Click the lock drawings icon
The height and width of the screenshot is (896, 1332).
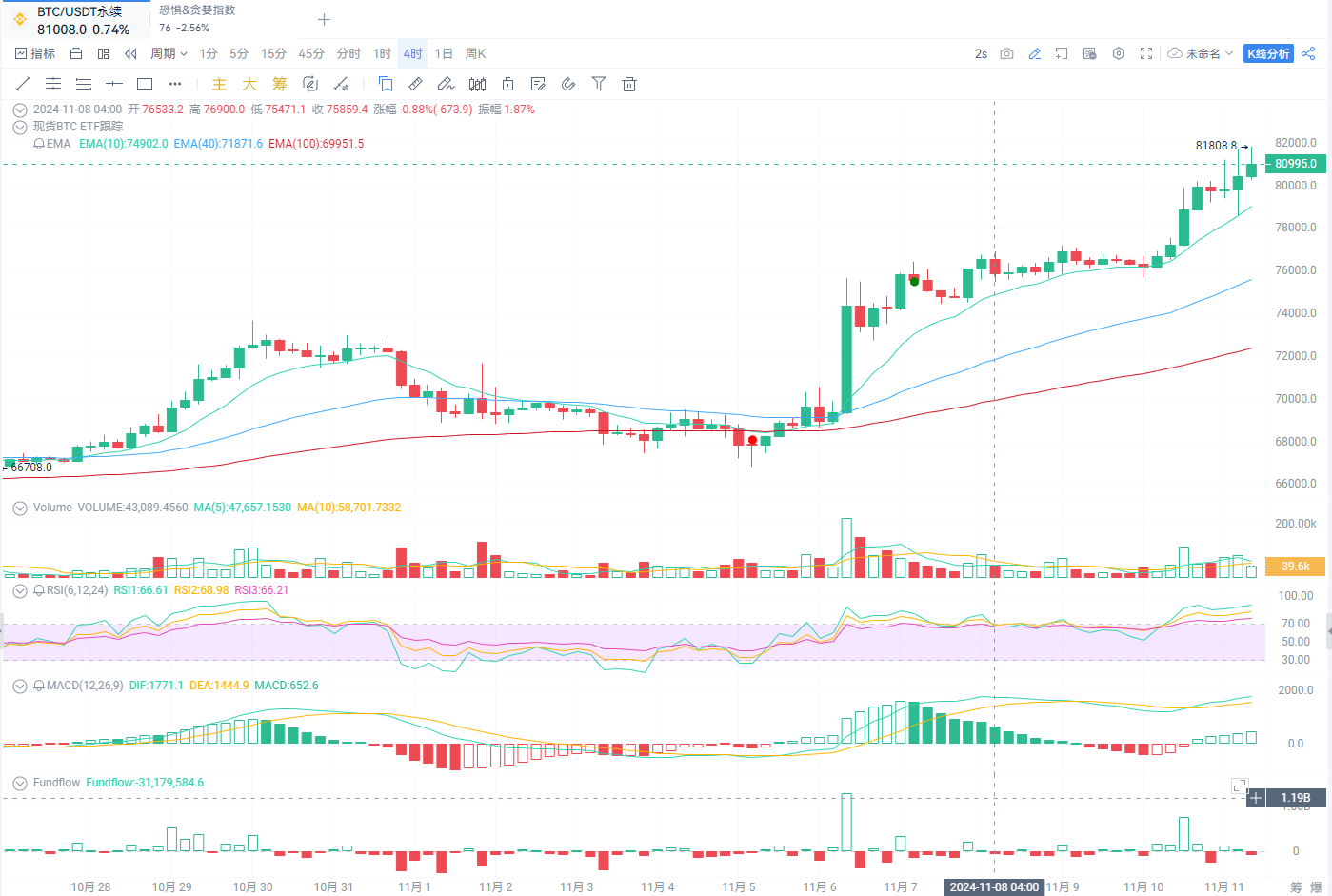(507, 84)
